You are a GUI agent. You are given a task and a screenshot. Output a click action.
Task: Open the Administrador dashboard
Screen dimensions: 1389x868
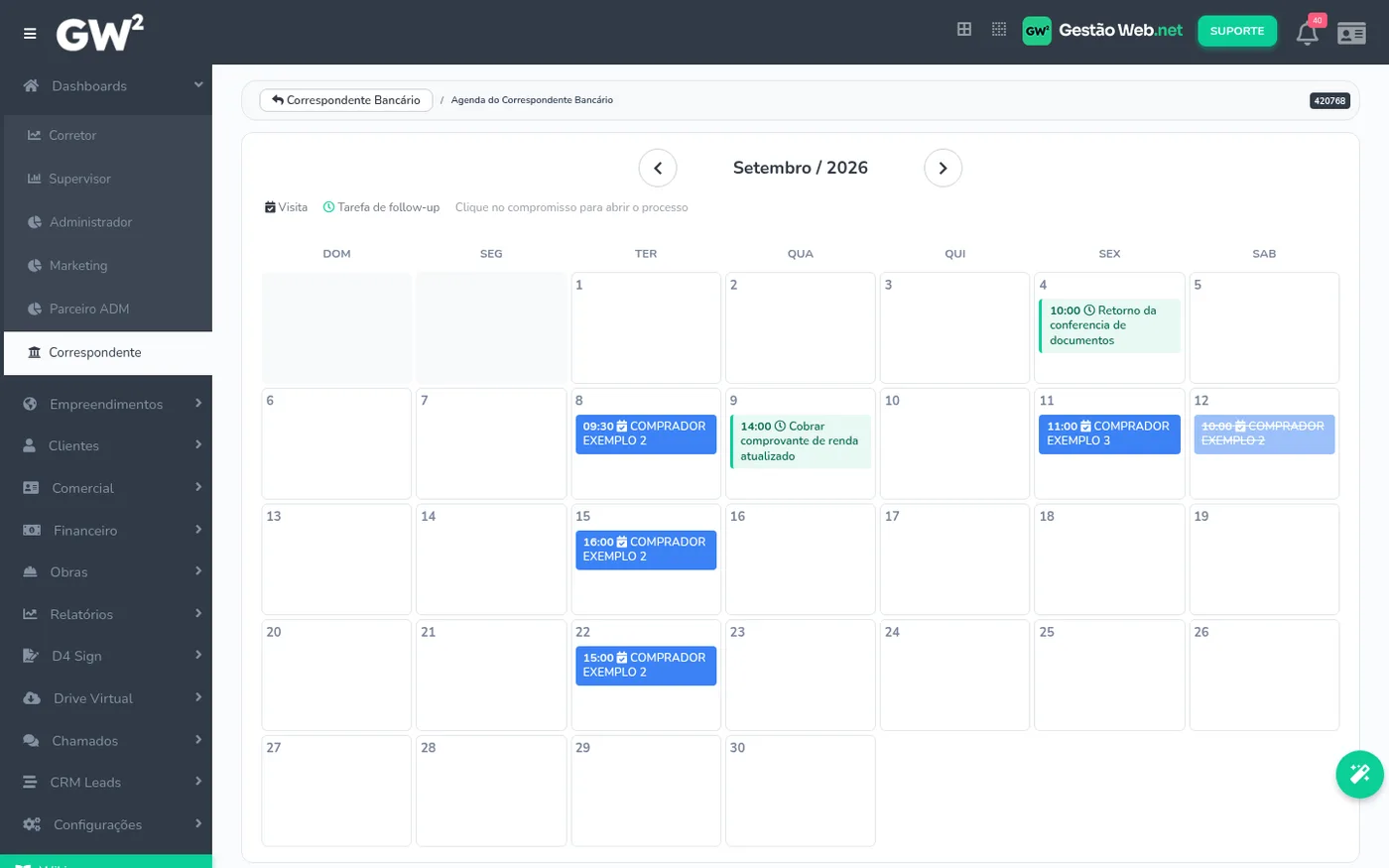108,222
